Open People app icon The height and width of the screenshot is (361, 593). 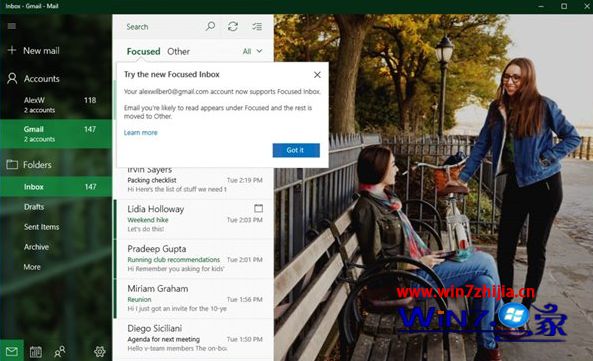click(x=60, y=352)
